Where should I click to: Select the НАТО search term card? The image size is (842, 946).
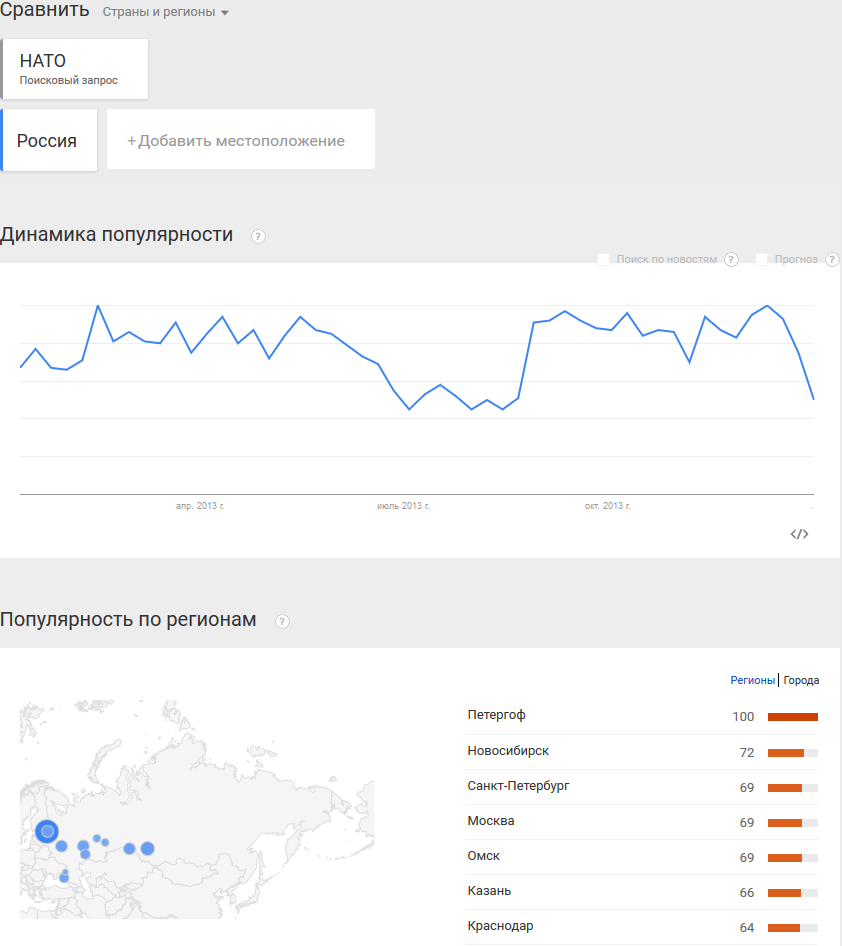(x=75, y=69)
